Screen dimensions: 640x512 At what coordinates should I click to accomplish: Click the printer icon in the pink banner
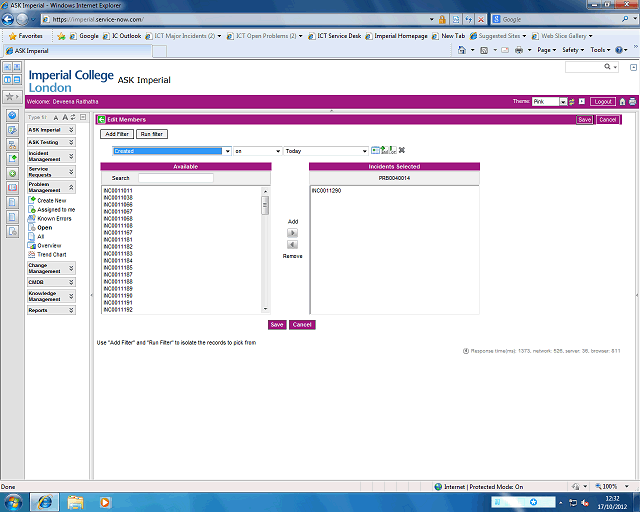click(632, 102)
